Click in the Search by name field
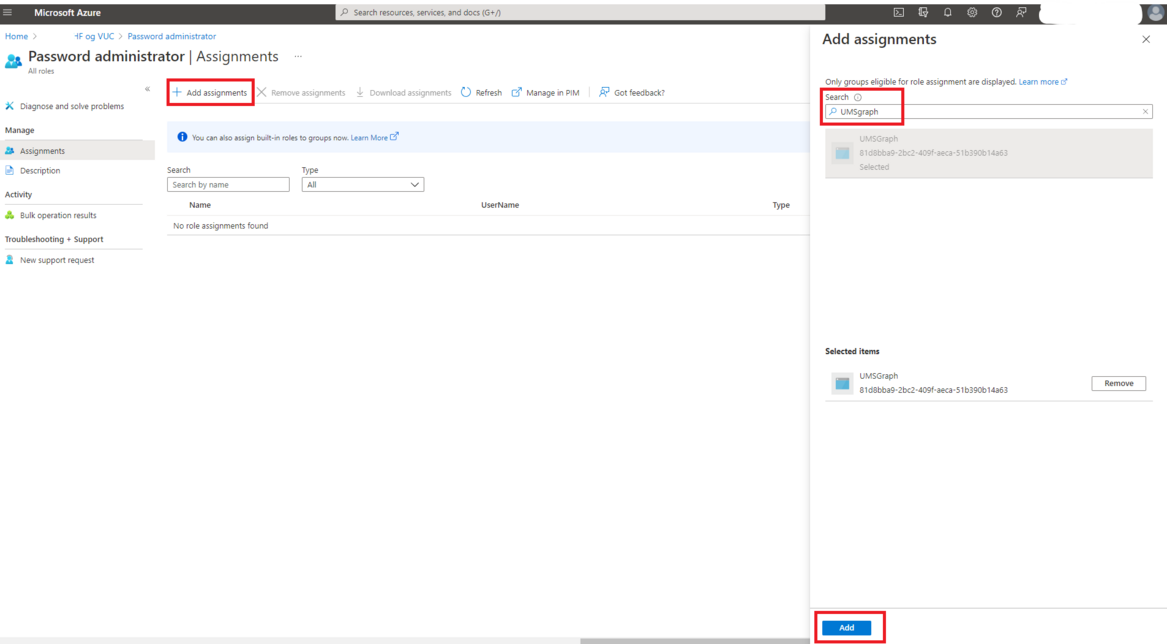Screen dimensions: 1167x644 tap(228, 185)
